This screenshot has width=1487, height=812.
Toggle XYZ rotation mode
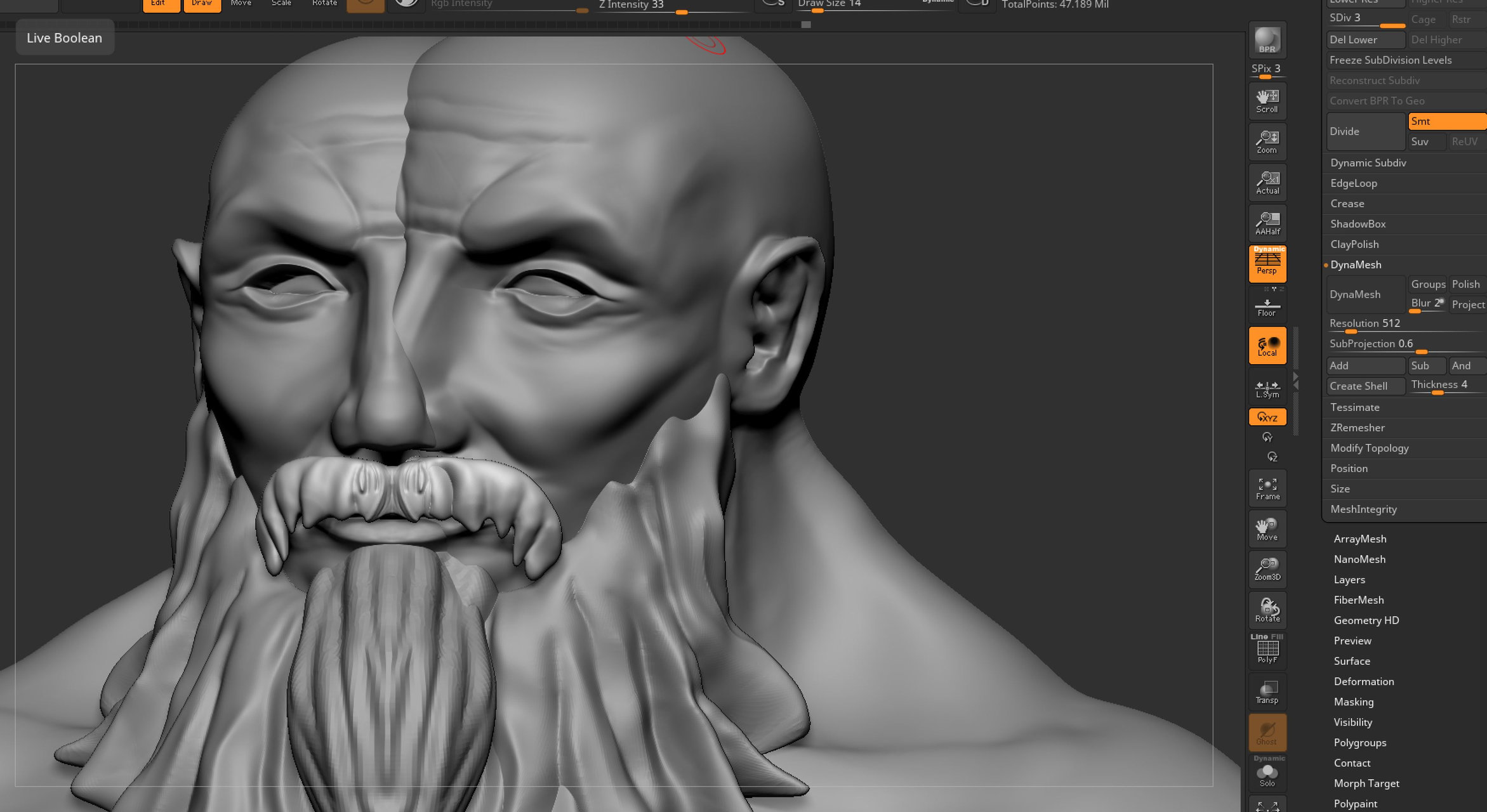[x=1267, y=417]
